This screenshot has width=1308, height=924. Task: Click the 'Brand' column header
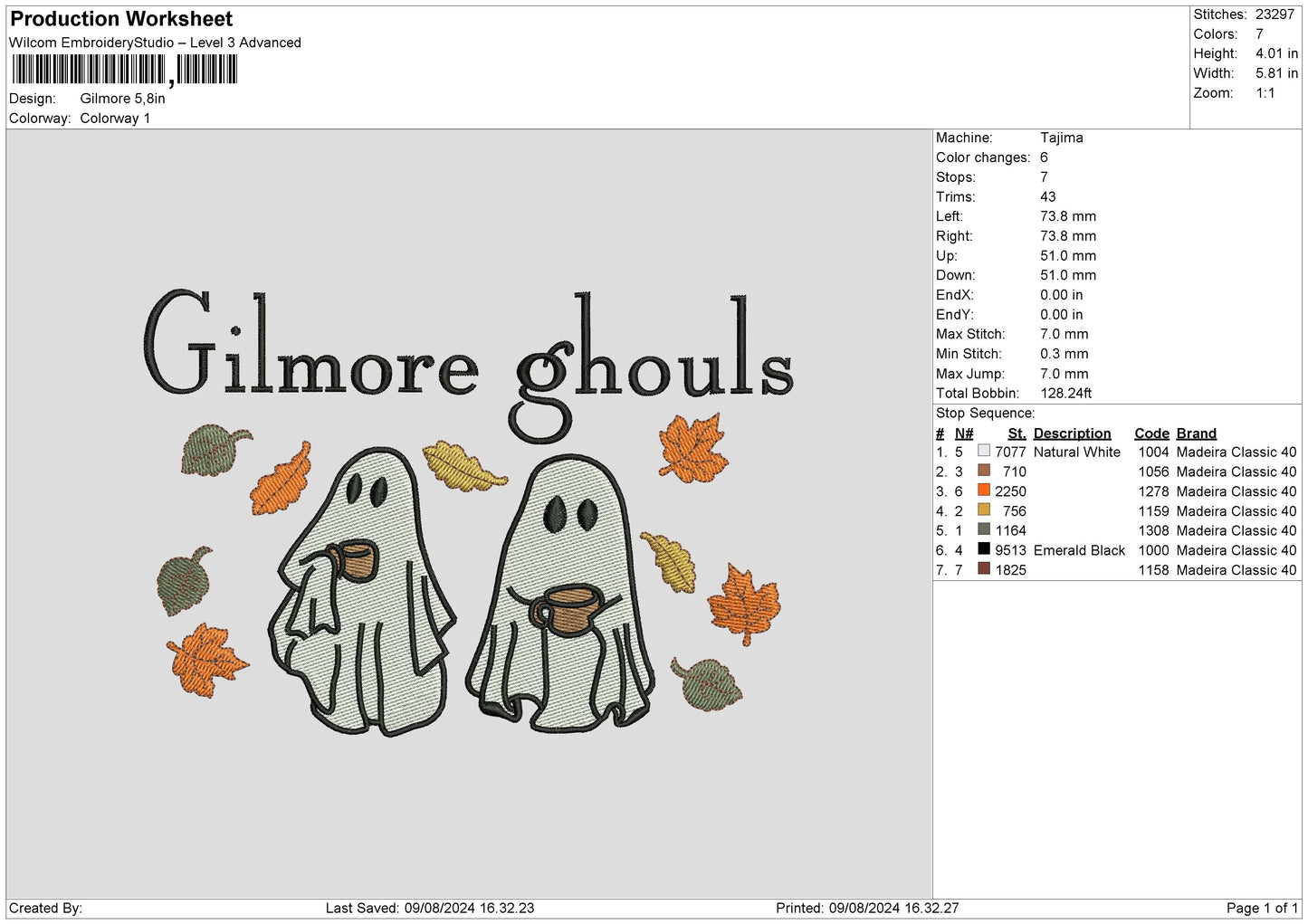(x=1196, y=433)
